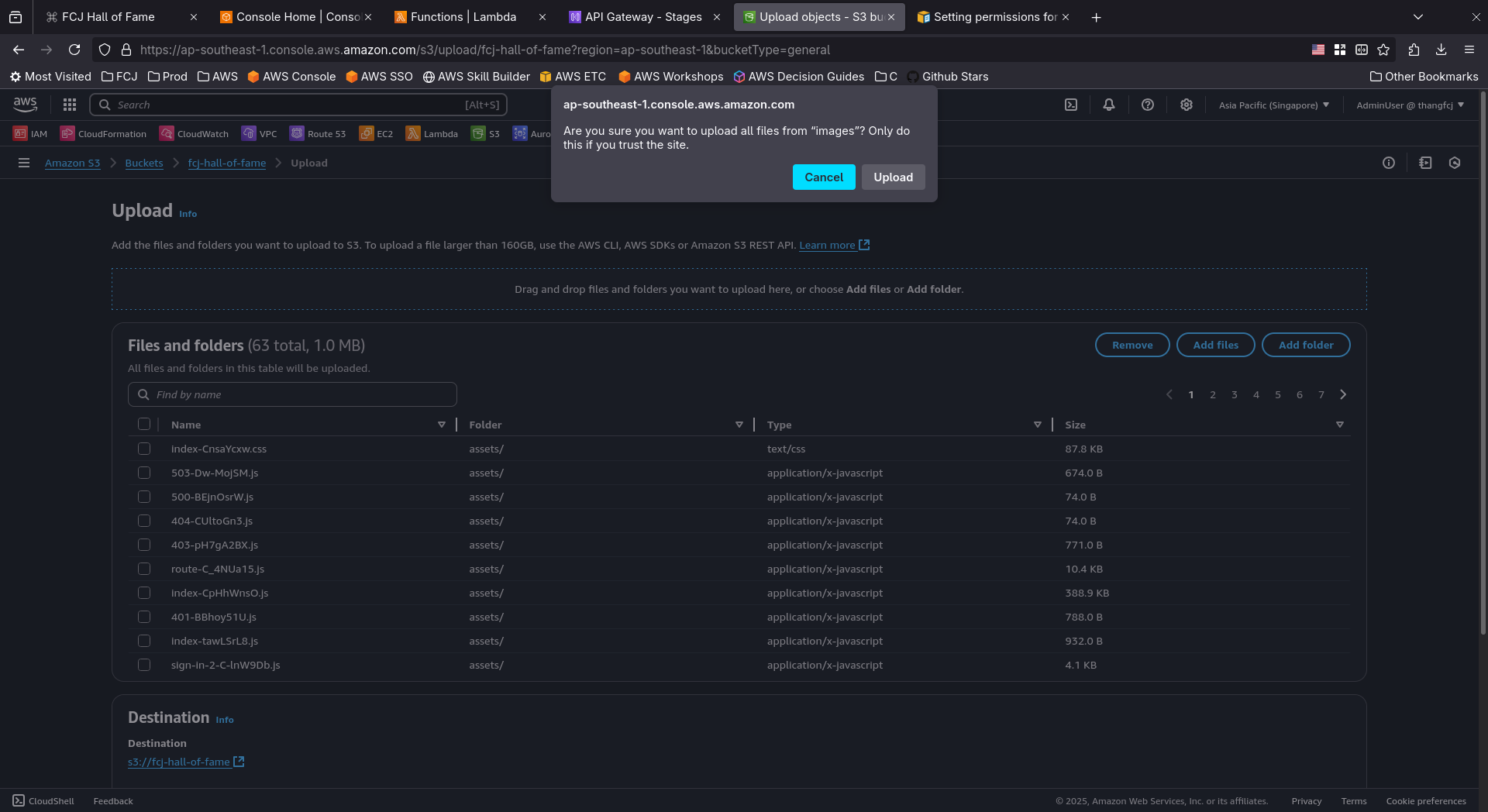Screen dimensions: 1488x812
Task: Click the Add files button
Action: [x=1216, y=345]
